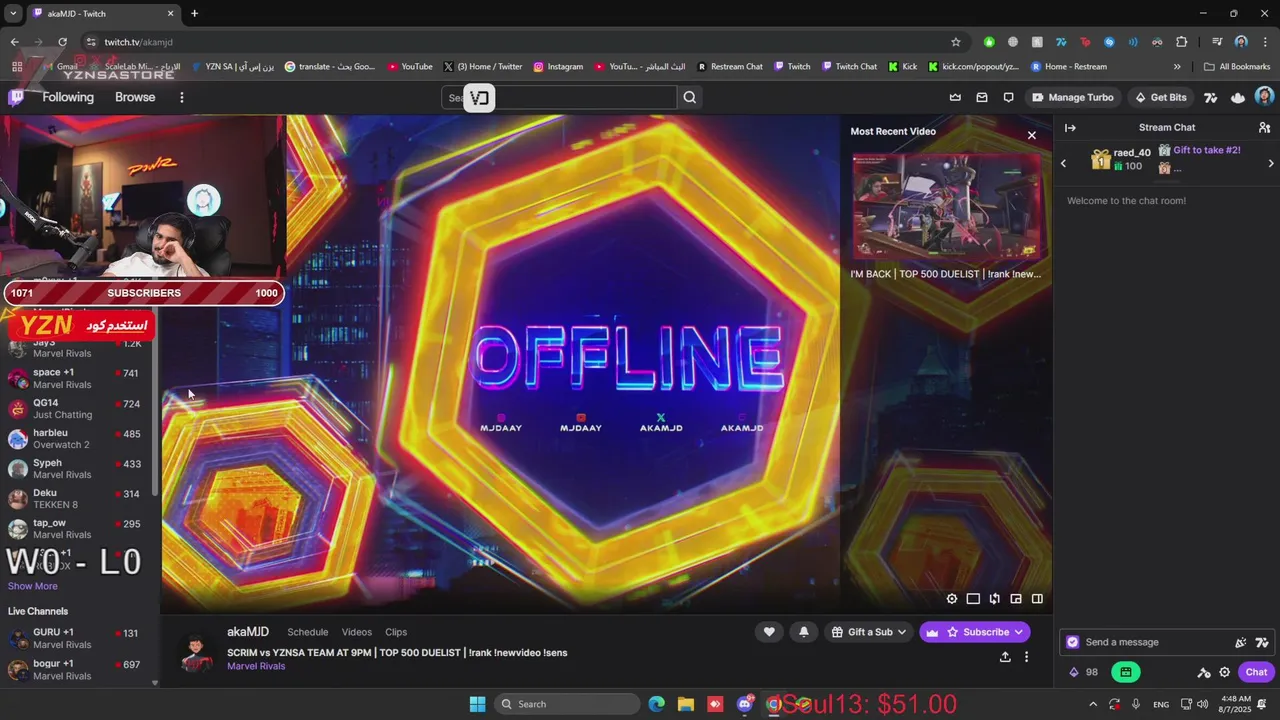This screenshot has width=1280, height=720.
Task: Click the taskbar Search box
Action: (567, 704)
